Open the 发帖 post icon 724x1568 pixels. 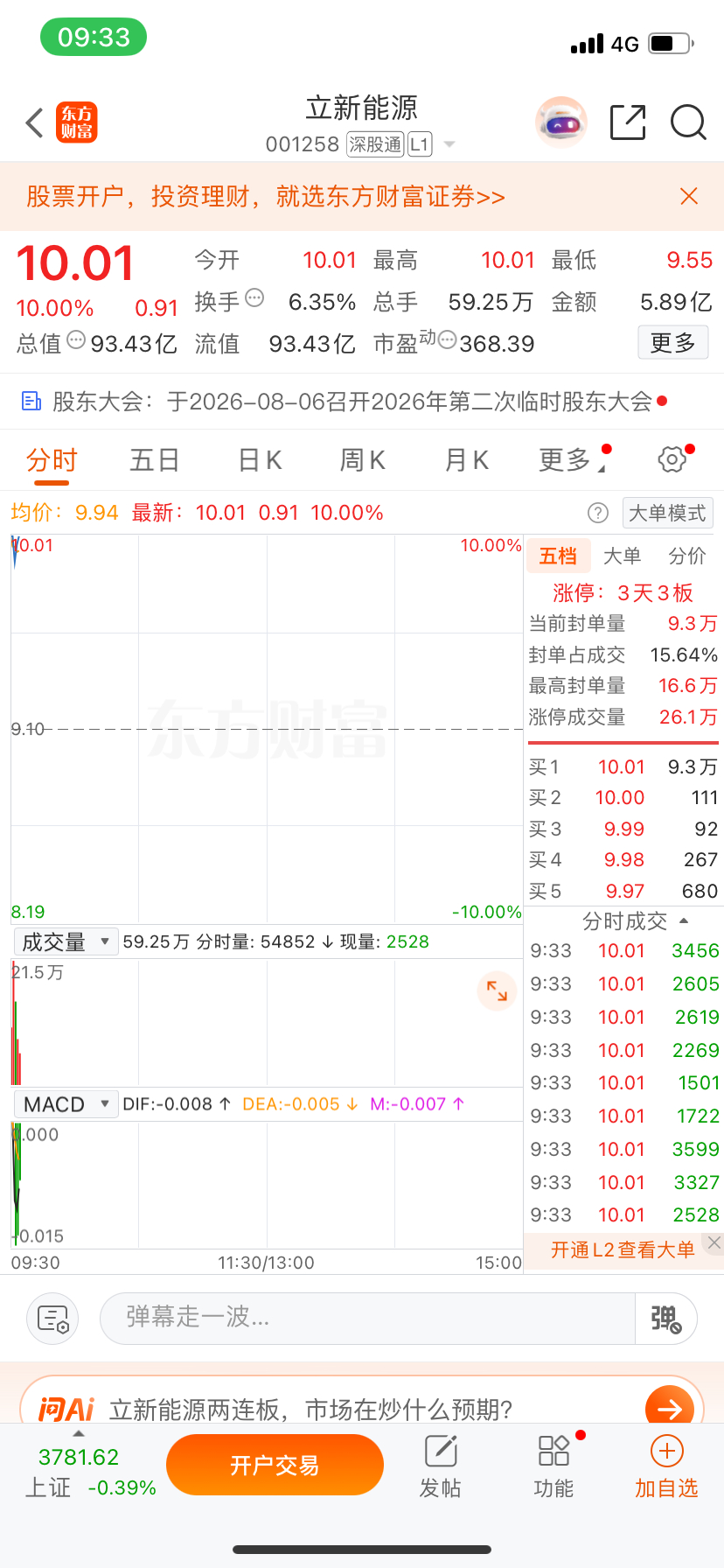pyautogui.click(x=441, y=1451)
